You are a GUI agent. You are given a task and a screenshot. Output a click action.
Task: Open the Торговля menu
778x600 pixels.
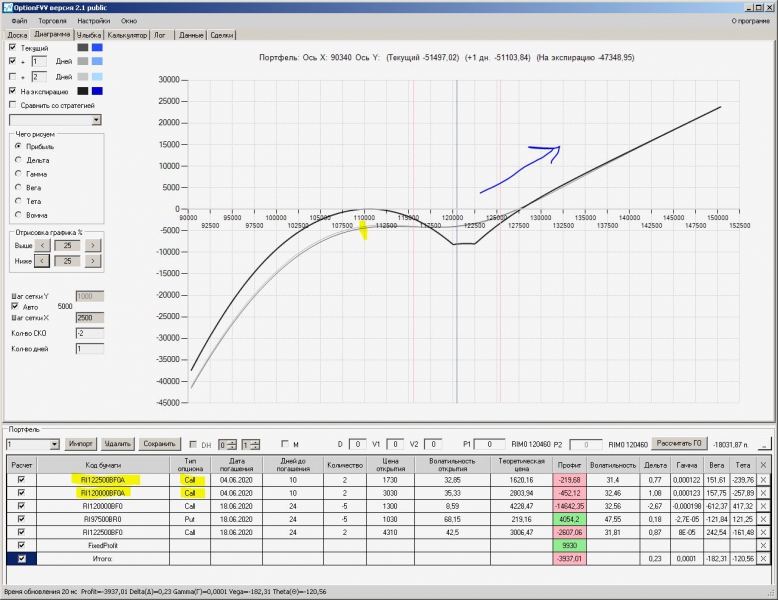[52, 21]
